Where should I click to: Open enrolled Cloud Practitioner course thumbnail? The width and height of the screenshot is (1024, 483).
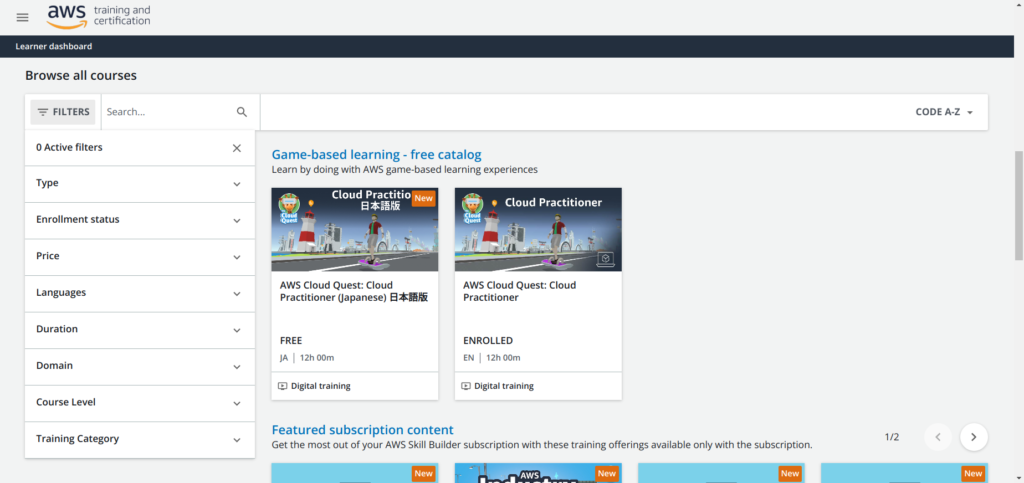(x=538, y=230)
